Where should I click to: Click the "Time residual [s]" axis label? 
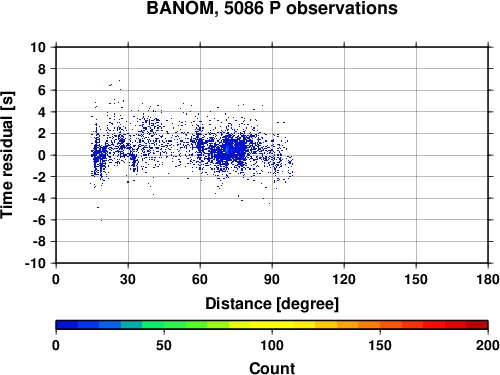pos(7,155)
